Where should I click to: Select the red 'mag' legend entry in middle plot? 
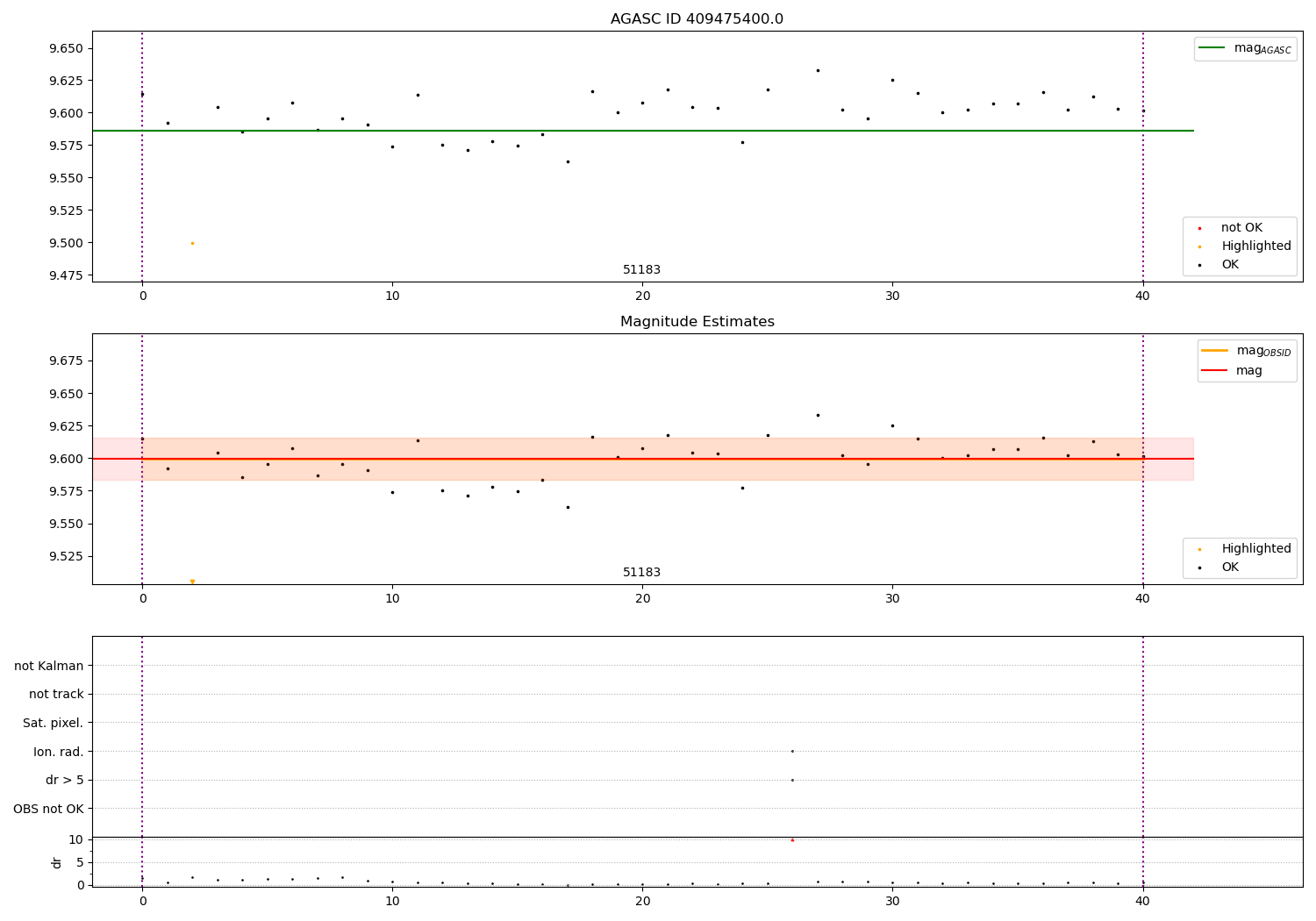point(1232,371)
